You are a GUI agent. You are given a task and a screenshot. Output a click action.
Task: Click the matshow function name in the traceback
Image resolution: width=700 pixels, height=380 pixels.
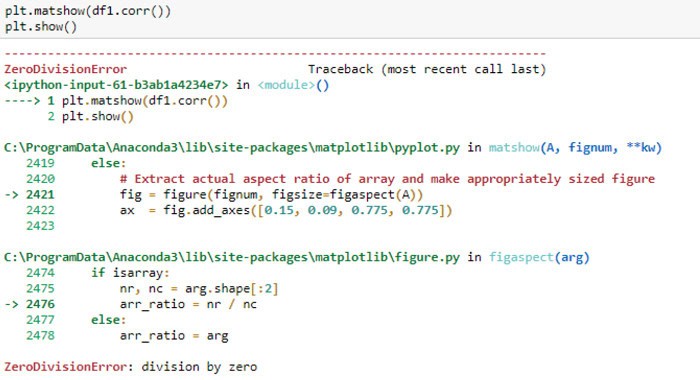pyautogui.click(x=514, y=147)
